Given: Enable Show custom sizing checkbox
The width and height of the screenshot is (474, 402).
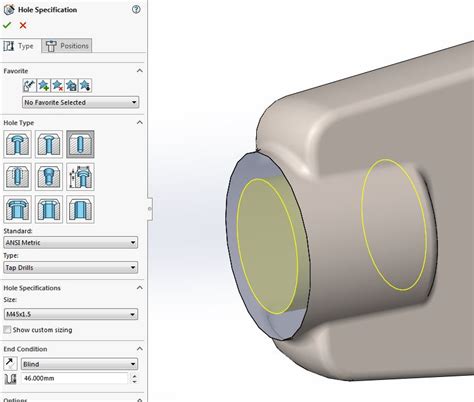Looking at the screenshot, I should [x=7, y=330].
